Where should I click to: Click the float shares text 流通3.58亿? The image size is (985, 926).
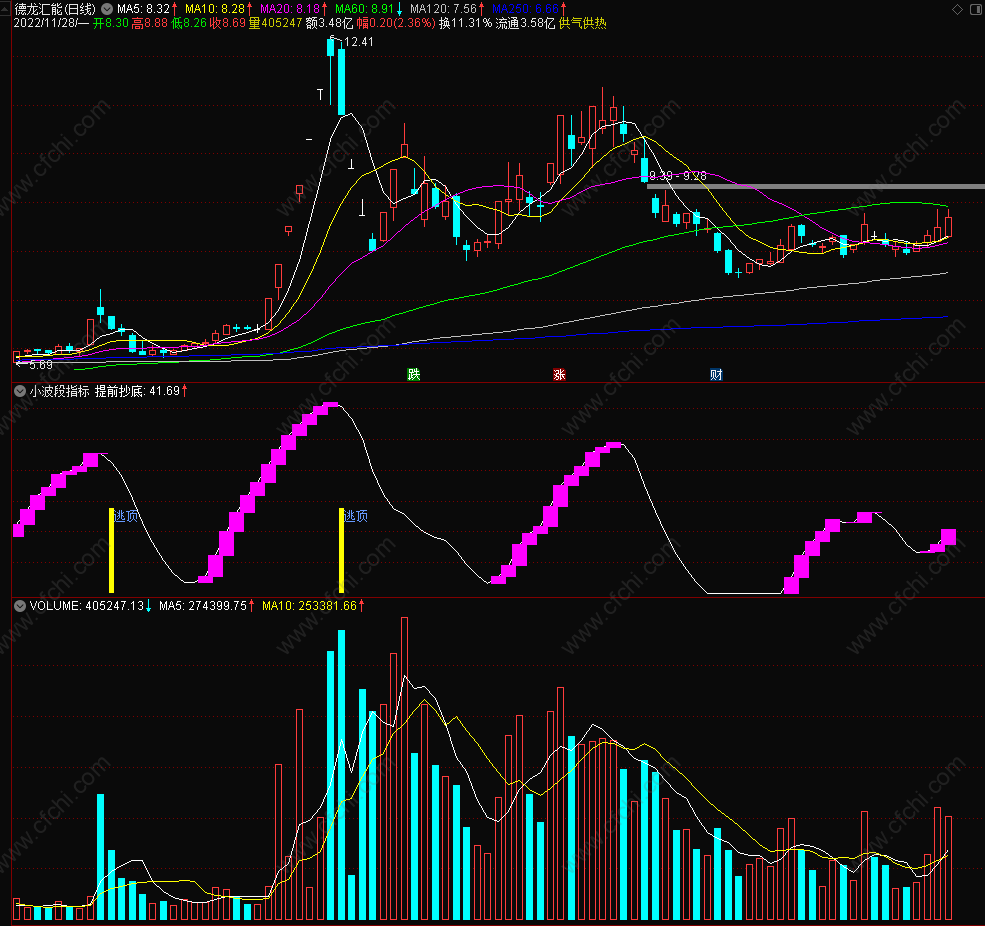pos(525,23)
